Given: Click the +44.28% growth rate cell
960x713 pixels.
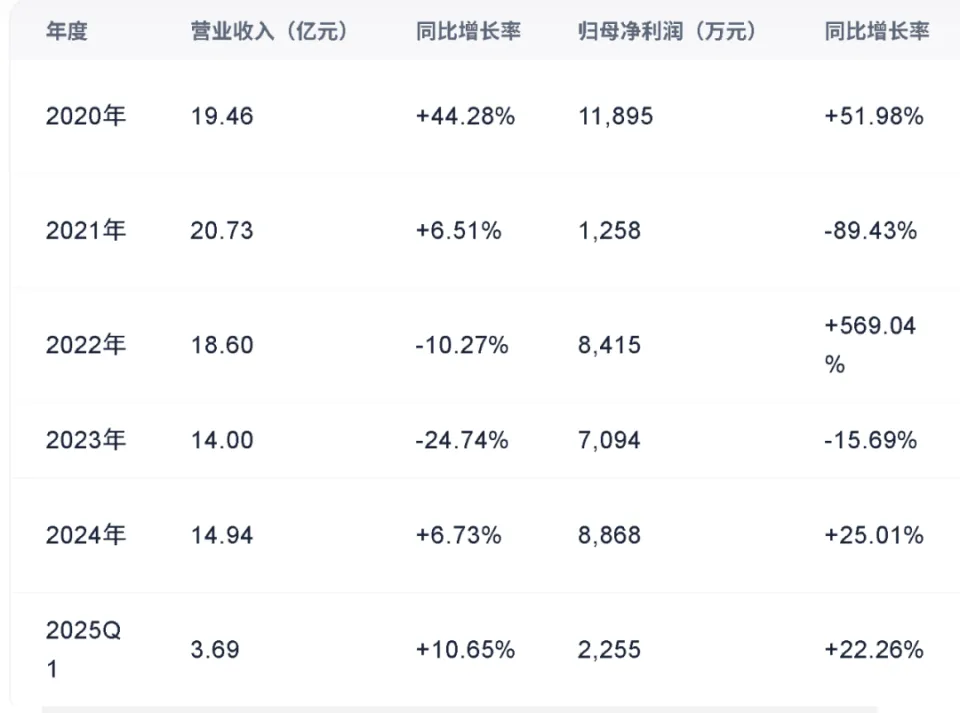Looking at the screenshot, I should point(465,116).
